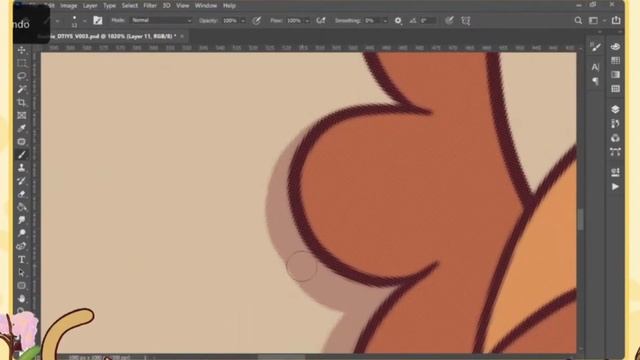Viewport: 640px width, 360px height.
Task: Toggle pressure for opacity button
Action: 256,20
